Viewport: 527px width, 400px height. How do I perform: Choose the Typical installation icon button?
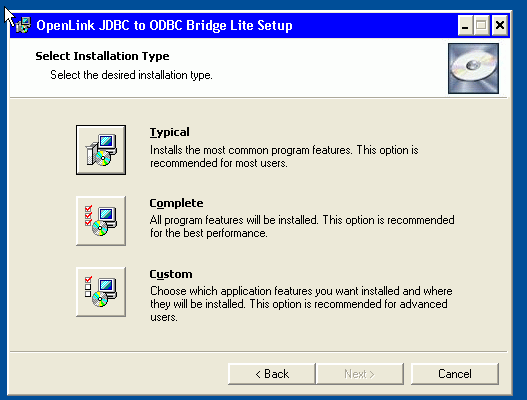[x=101, y=150]
